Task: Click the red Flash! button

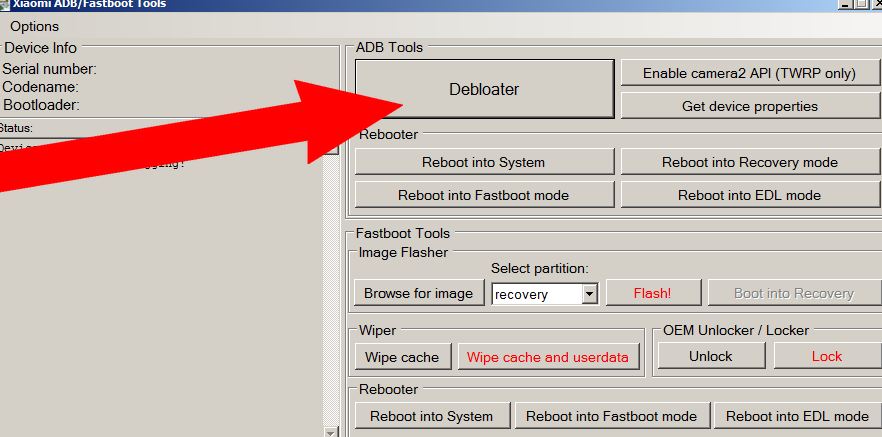Action: tap(653, 293)
